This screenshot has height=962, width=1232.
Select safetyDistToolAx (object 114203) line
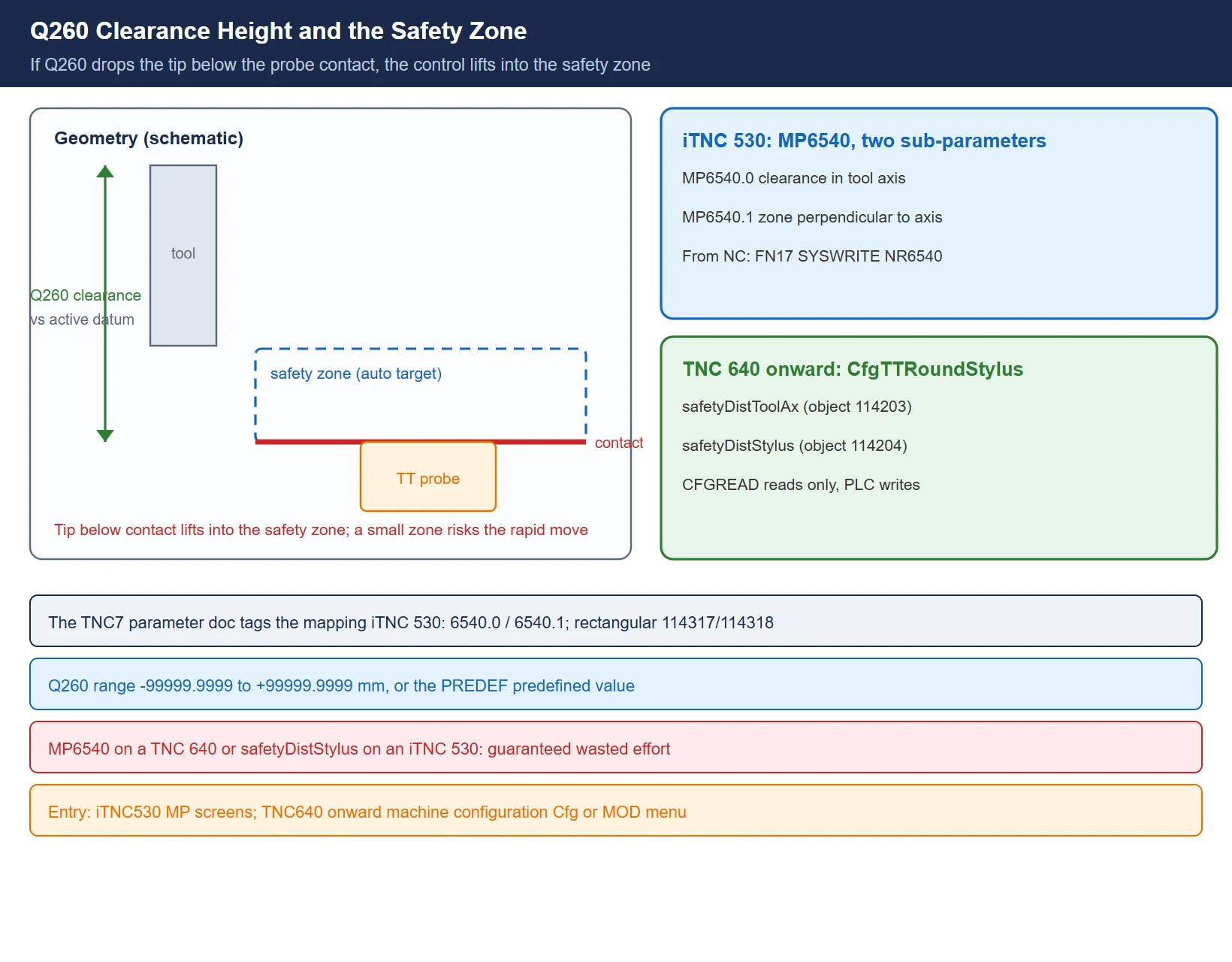point(796,407)
